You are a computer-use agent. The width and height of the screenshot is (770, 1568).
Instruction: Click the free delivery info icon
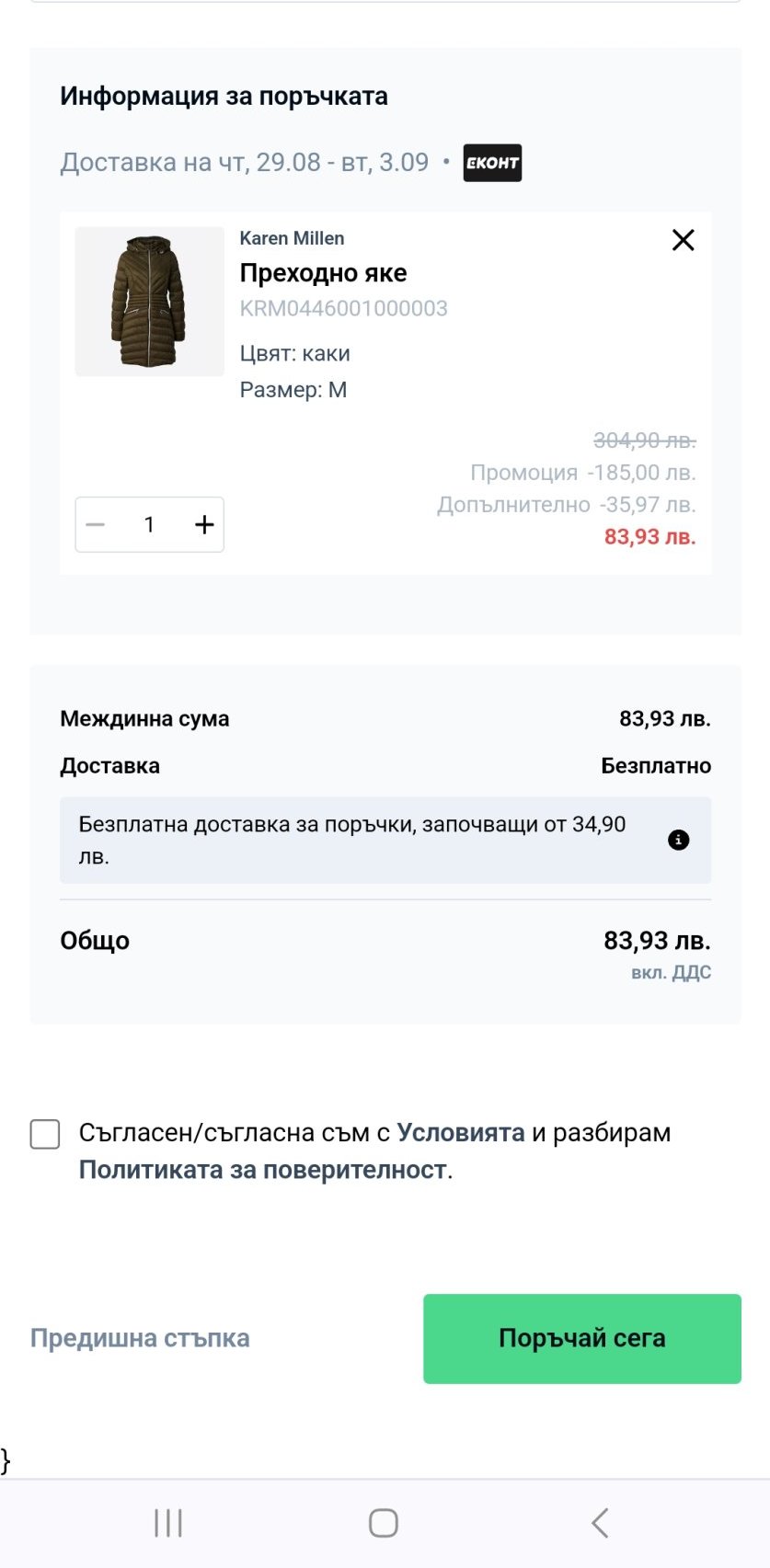click(678, 840)
